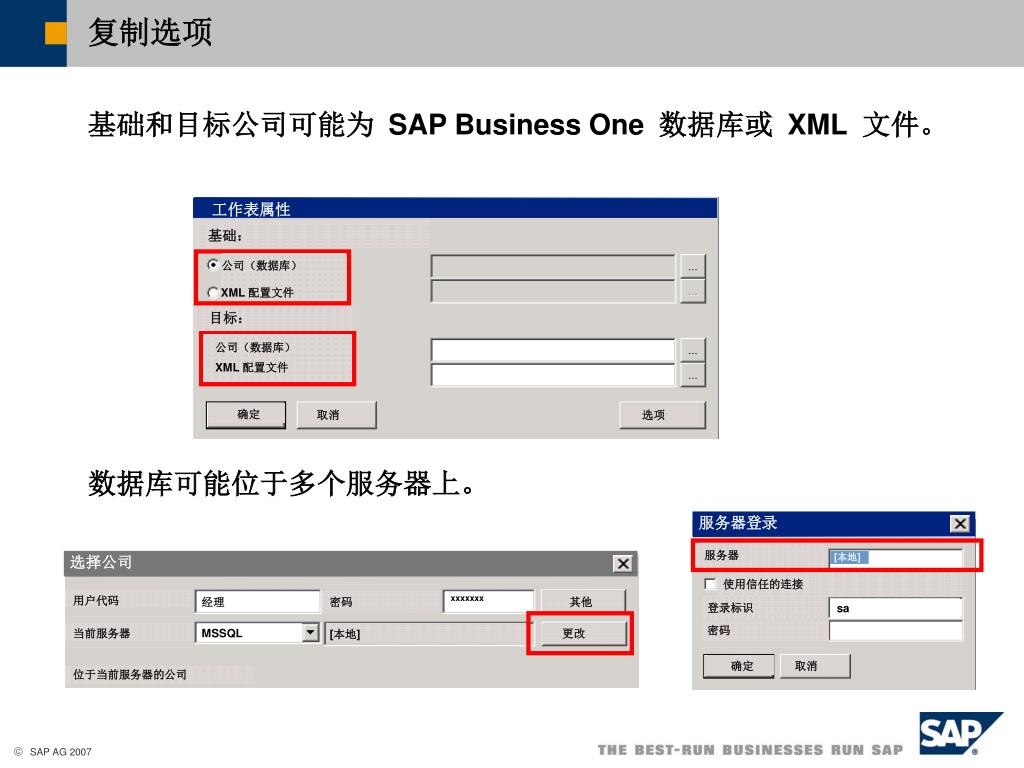Click 取消 in 服务器登录 dialog
The width and height of the screenshot is (1024, 768).
(815, 666)
